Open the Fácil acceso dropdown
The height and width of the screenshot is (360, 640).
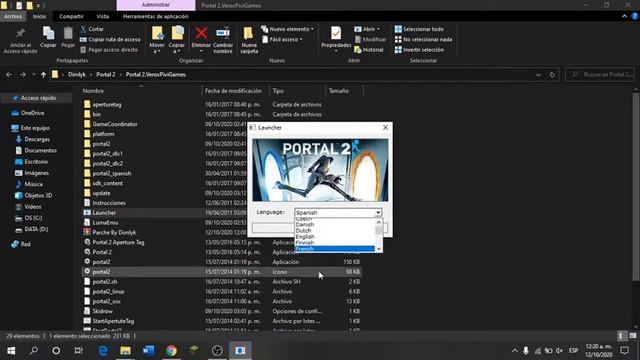point(282,39)
